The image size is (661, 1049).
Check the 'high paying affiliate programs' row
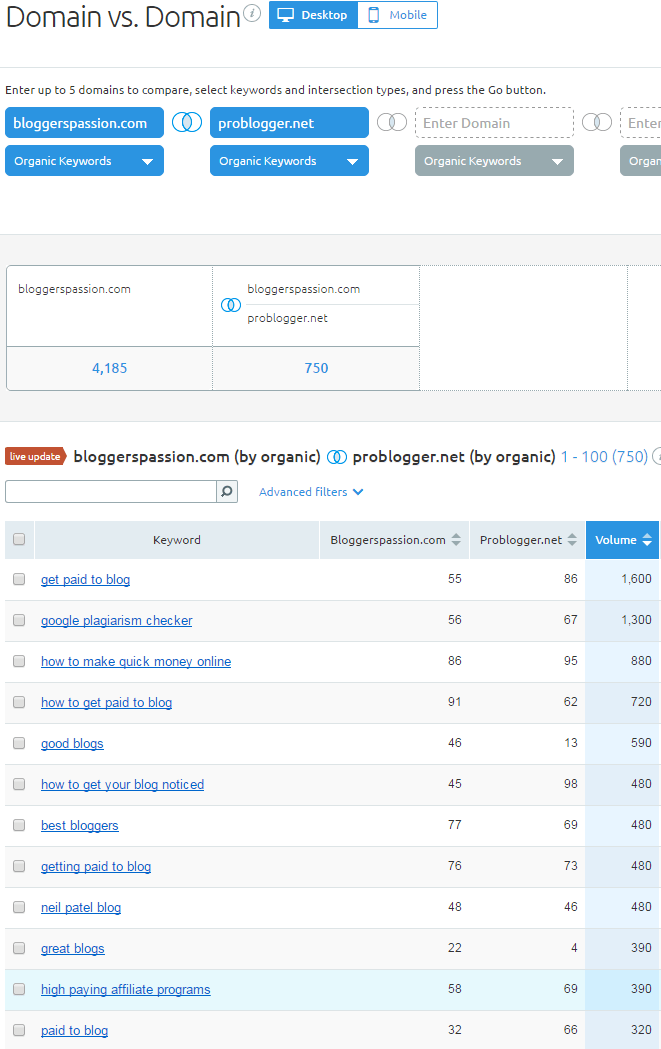[x=19, y=989]
